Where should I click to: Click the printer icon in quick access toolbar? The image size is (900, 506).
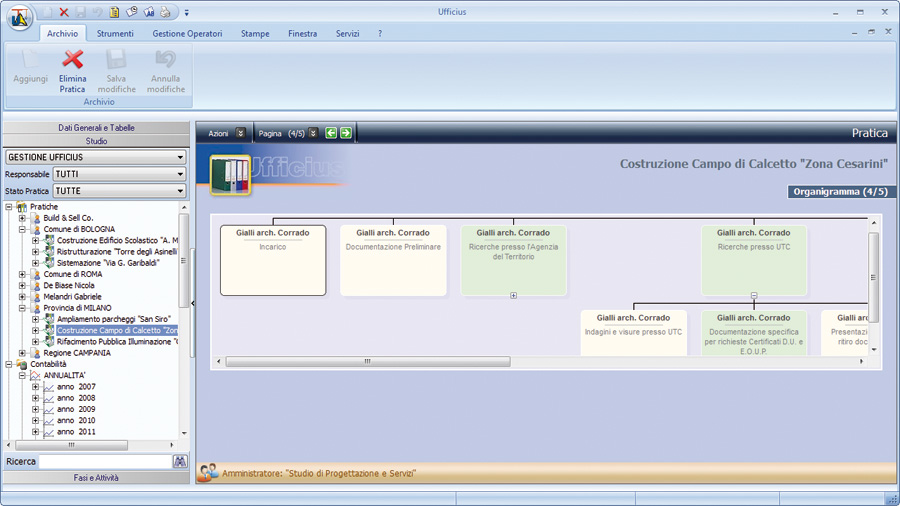[x=165, y=11]
